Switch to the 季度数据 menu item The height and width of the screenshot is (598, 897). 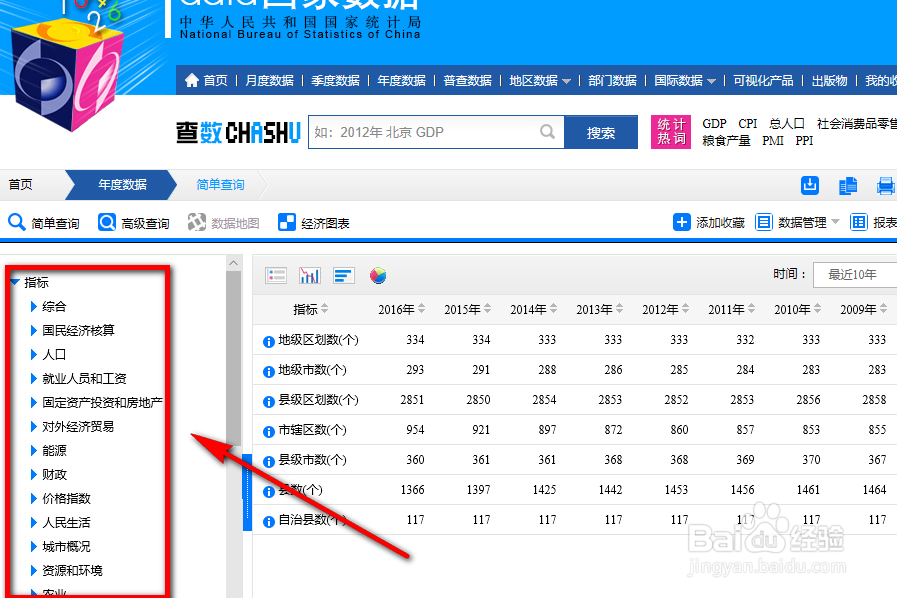coord(335,81)
